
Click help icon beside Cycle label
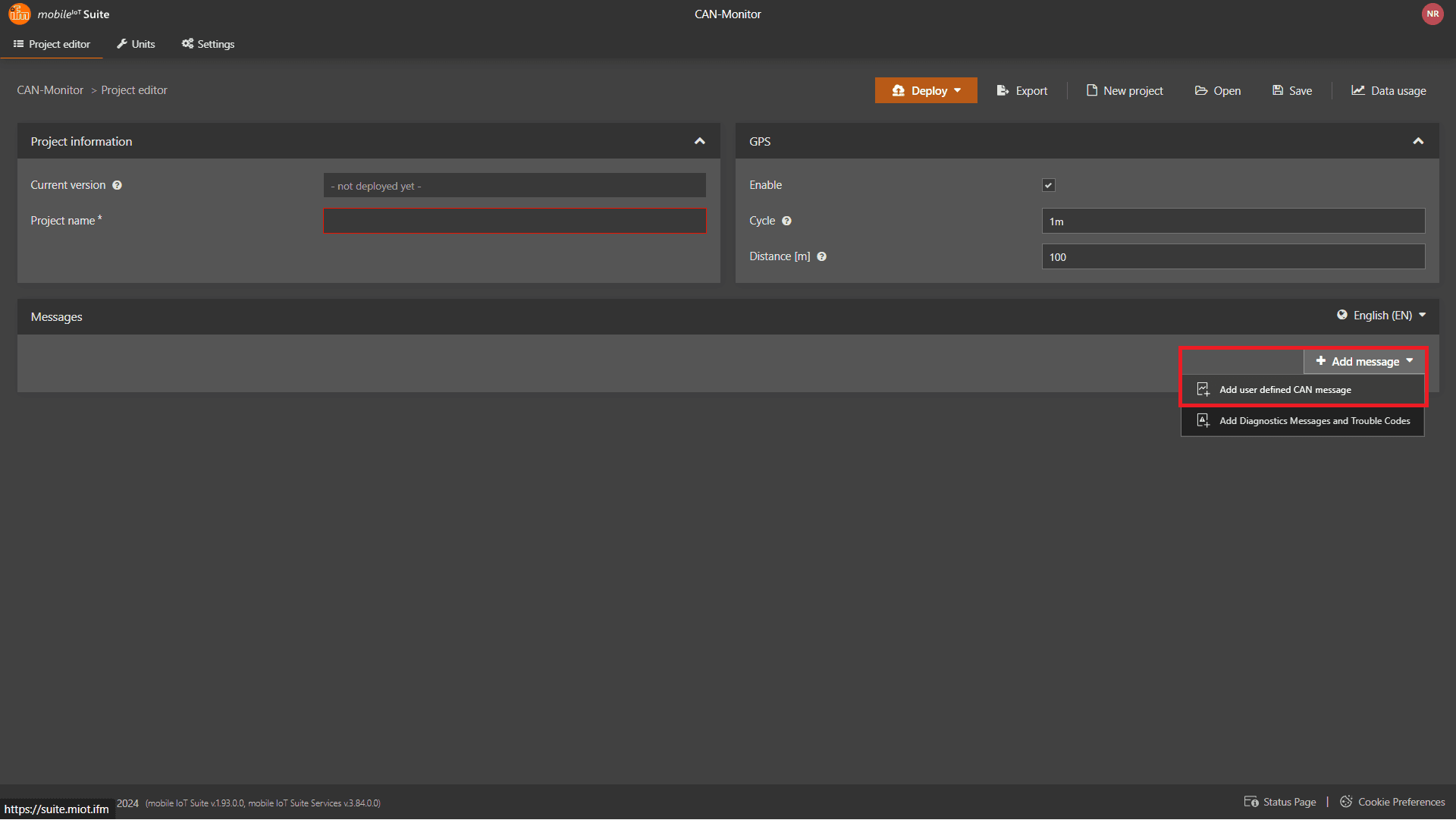click(x=786, y=221)
